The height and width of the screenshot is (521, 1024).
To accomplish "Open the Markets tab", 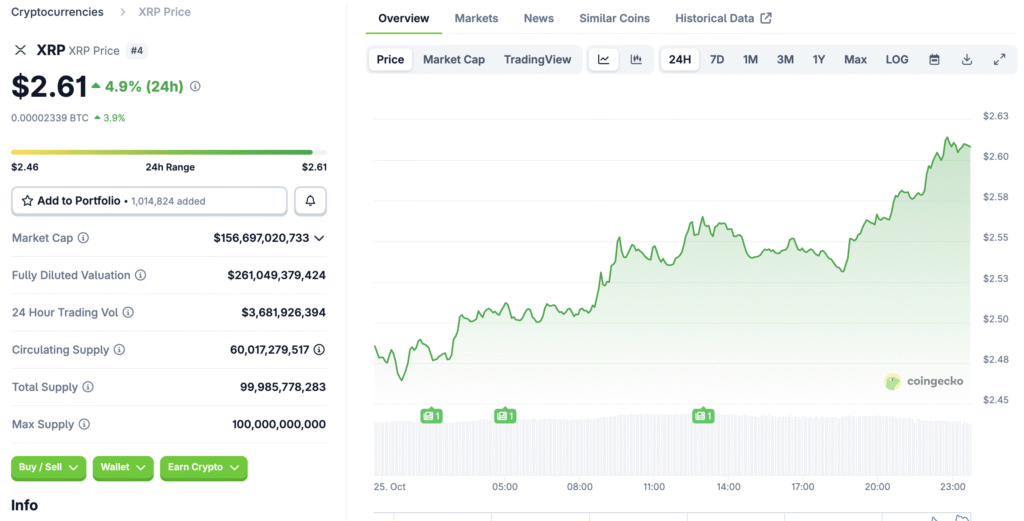I will point(477,18).
